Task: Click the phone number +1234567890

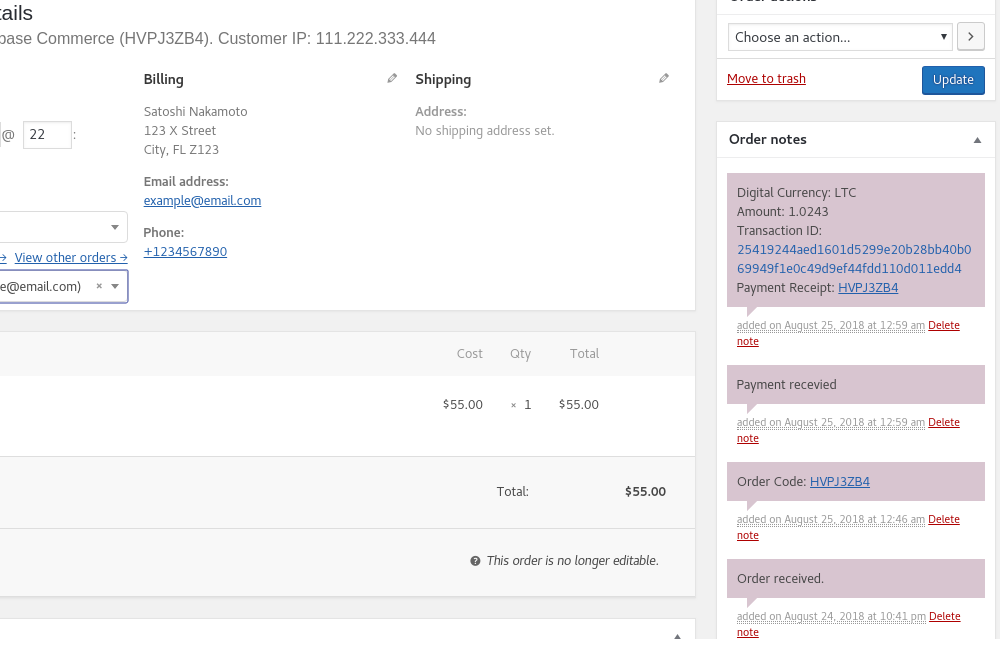Action: point(185,251)
